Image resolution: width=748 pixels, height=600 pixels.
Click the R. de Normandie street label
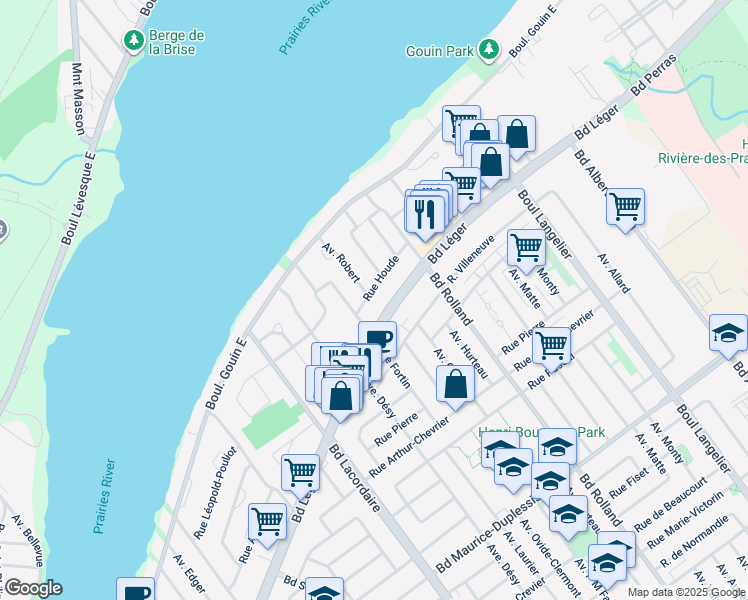[x=695, y=541]
